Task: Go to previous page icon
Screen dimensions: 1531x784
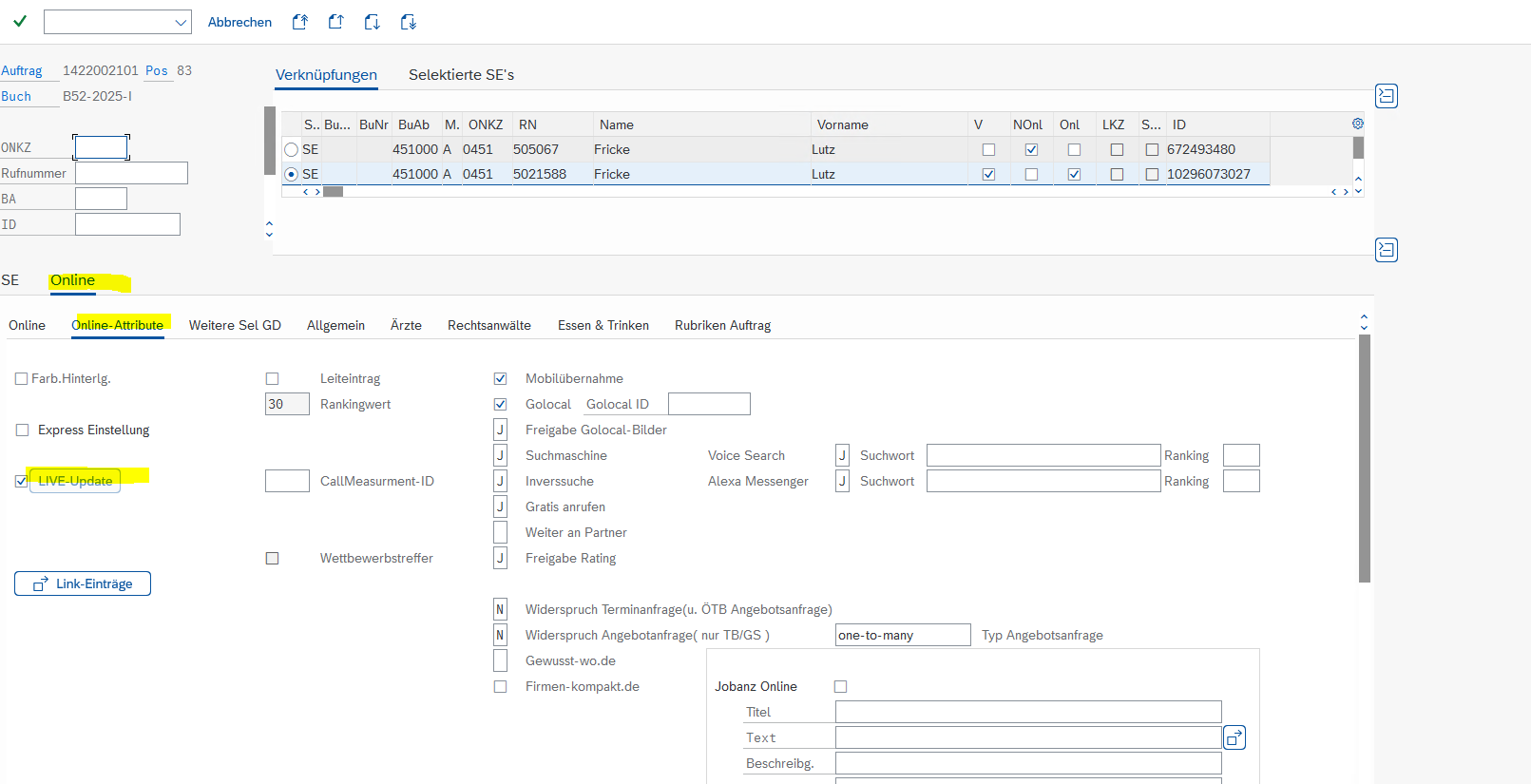Action: tap(336, 22)
